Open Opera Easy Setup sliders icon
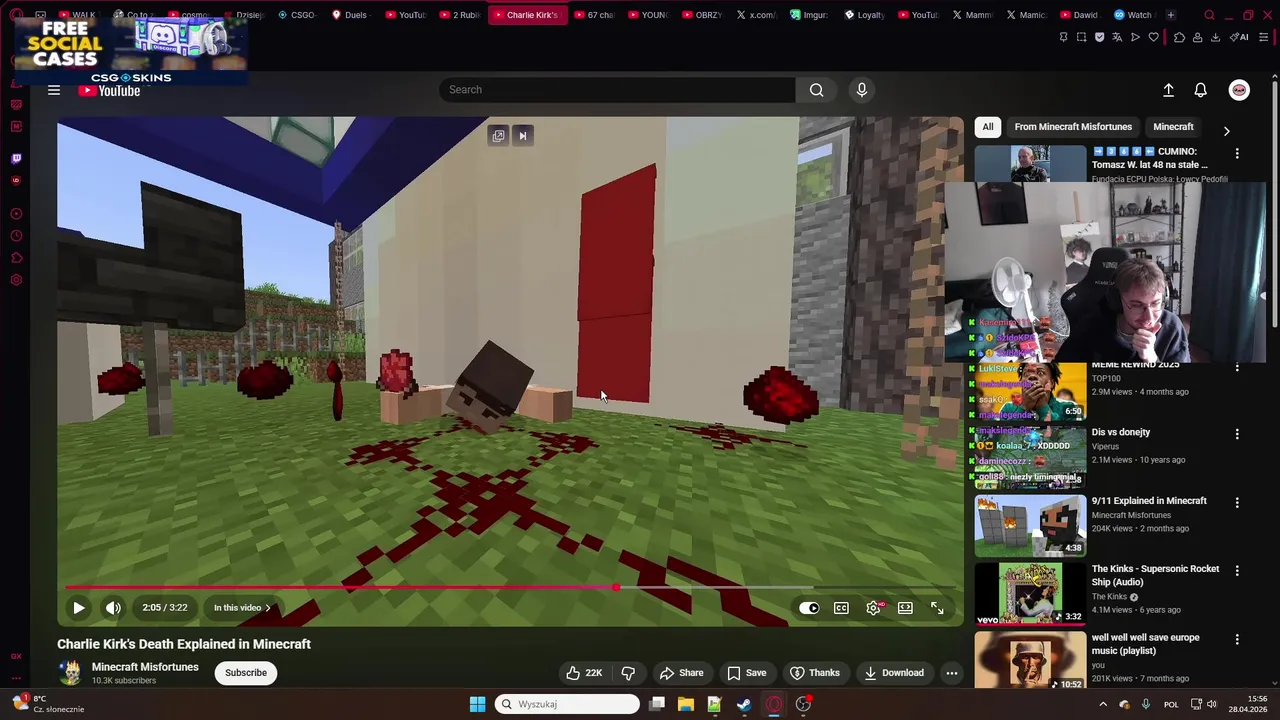1280x720 pixels. click(x=1263, y=37)
